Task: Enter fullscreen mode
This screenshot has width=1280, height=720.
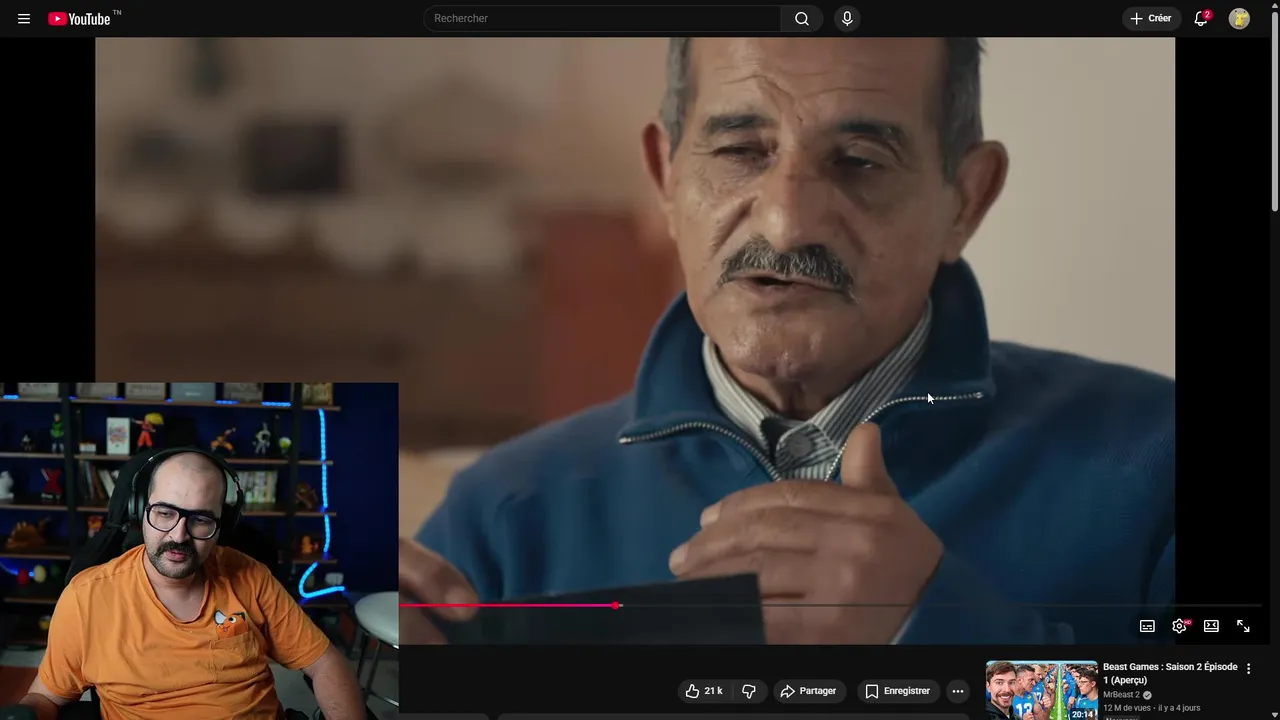Action: coord(1243,626)
